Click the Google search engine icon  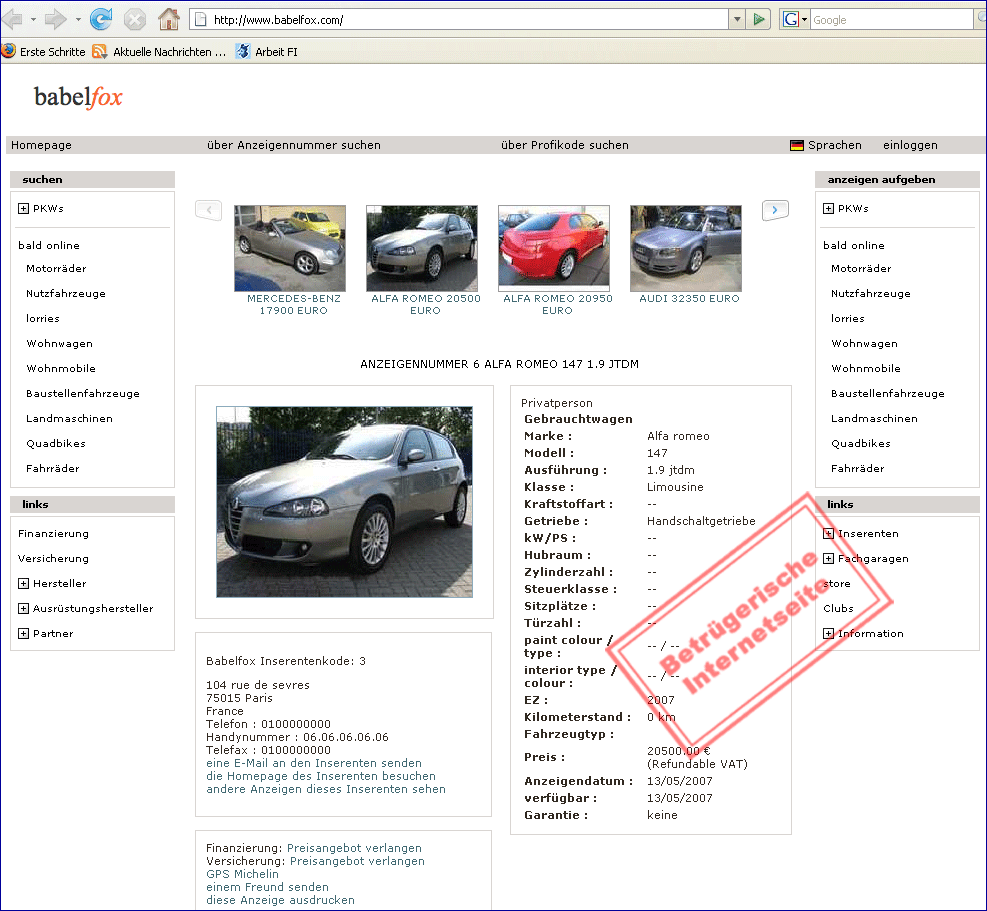pos(791,20)
